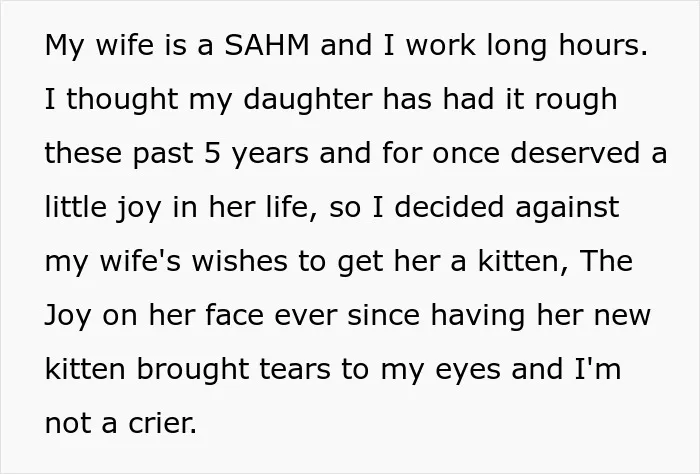700x474 pixels.
Task: Click the word "face" in sixth line
Action: 235,315
